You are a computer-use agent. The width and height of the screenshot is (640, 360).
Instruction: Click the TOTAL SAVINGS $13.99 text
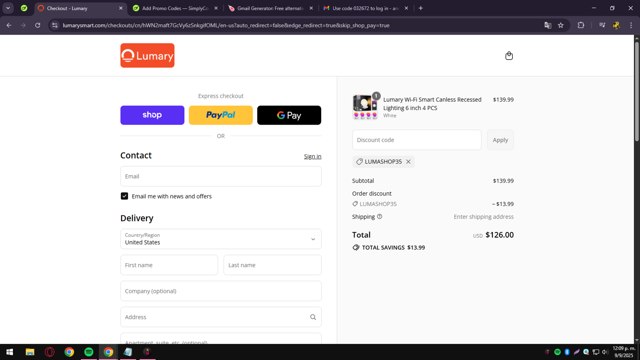(x=393, y=248)
